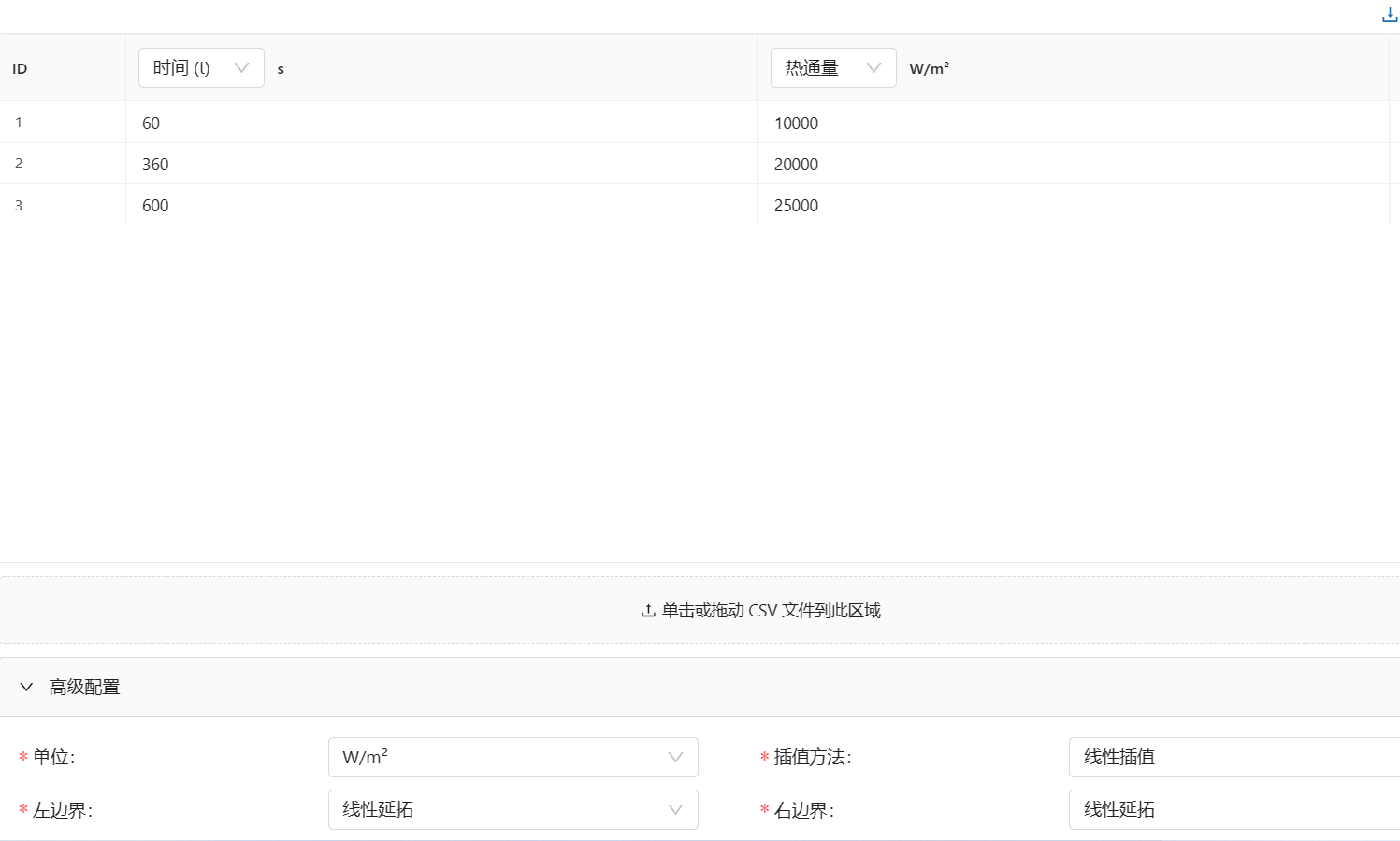Image resolution: width=1400 pixels, height=841 pixels.
Task: Open the 右边界 线性延拓 dropdown
Action: [1234, 809]
